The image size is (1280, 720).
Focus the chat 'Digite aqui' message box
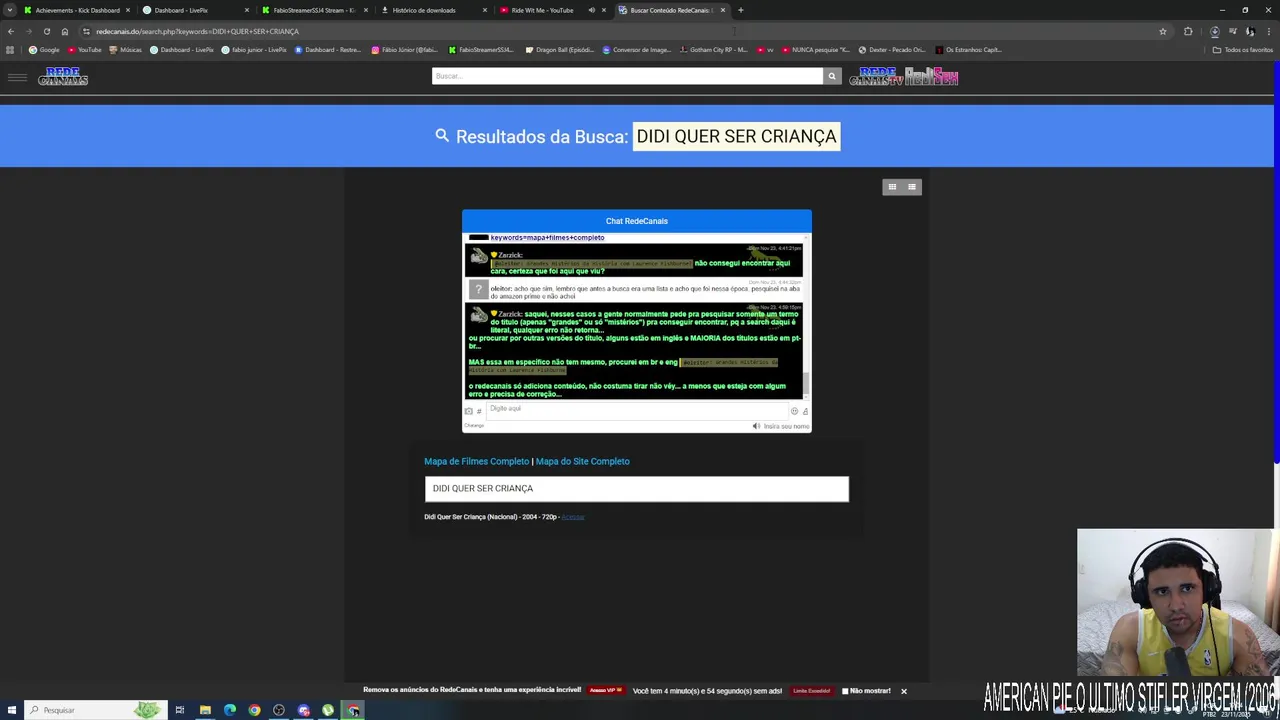(636, 409)
